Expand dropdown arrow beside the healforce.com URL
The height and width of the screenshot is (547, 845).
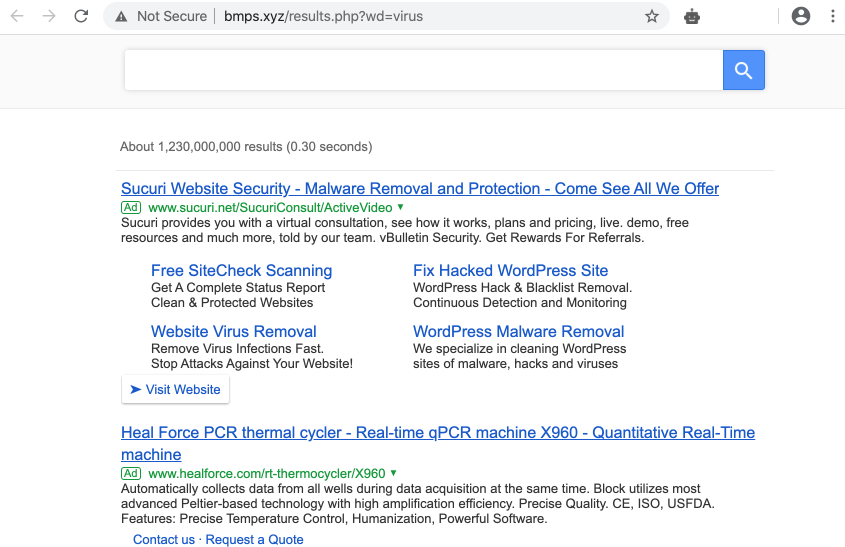tap(393, 473)
